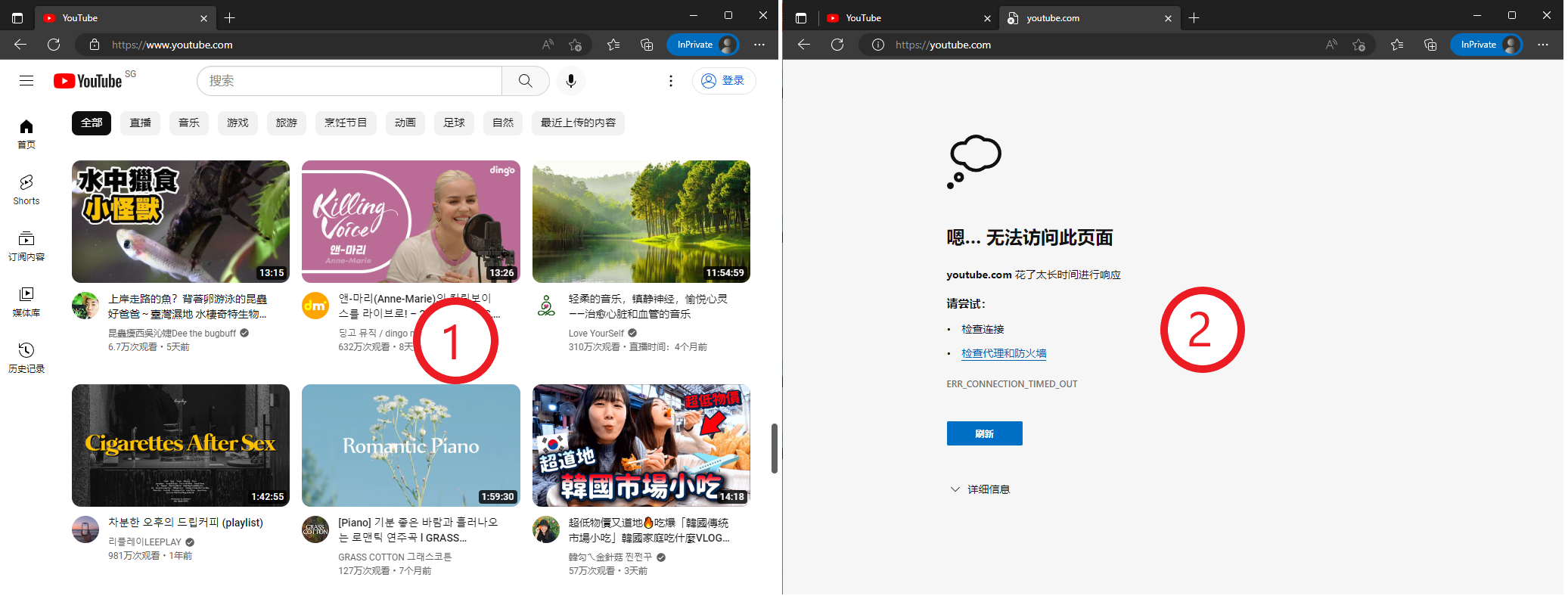This screenshot has height=596, width=1568.
Task: Click the 登录 sign-in button
Action: click(724, 81)
